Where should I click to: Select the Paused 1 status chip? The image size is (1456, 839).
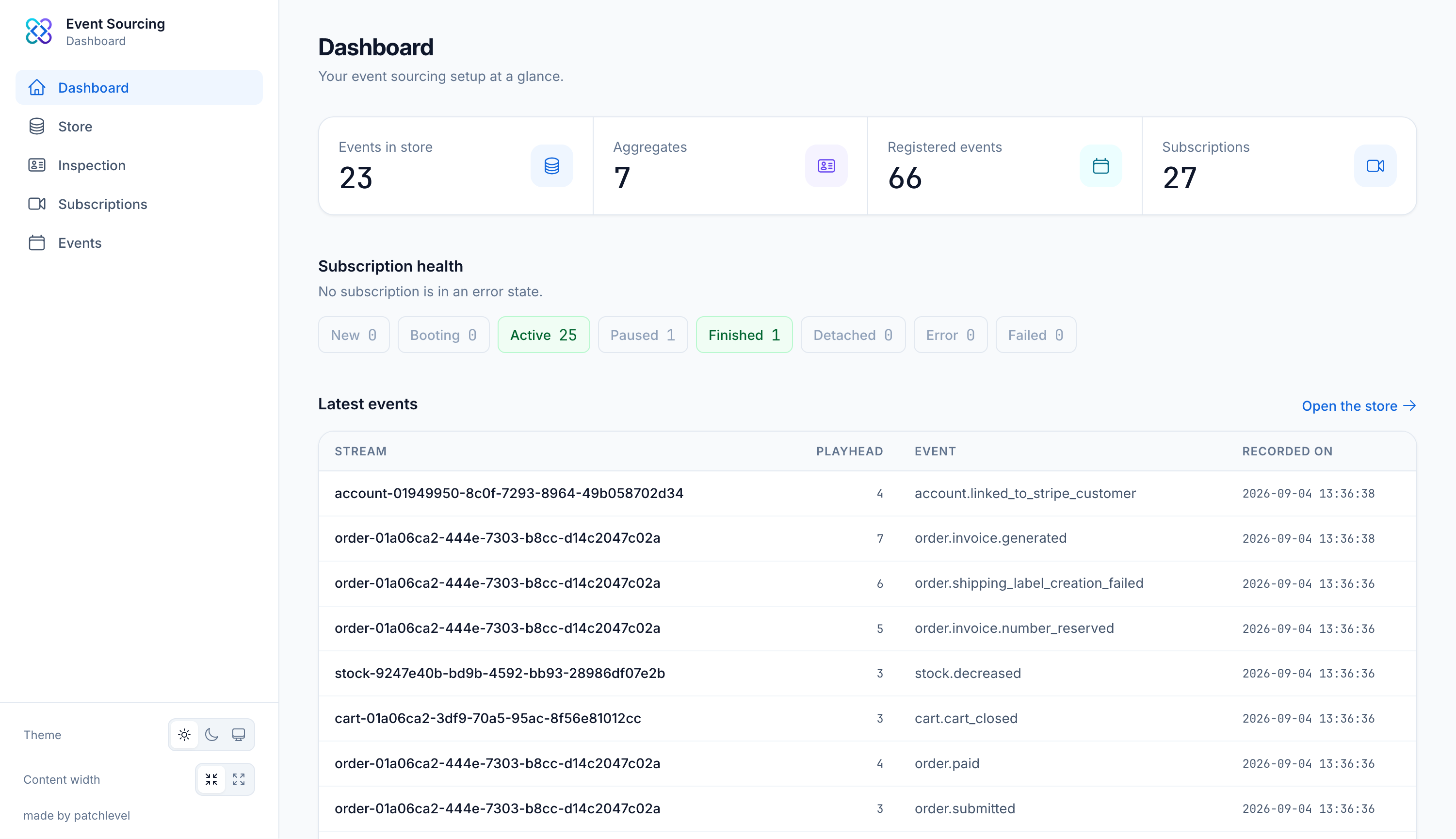click(643, 335)
